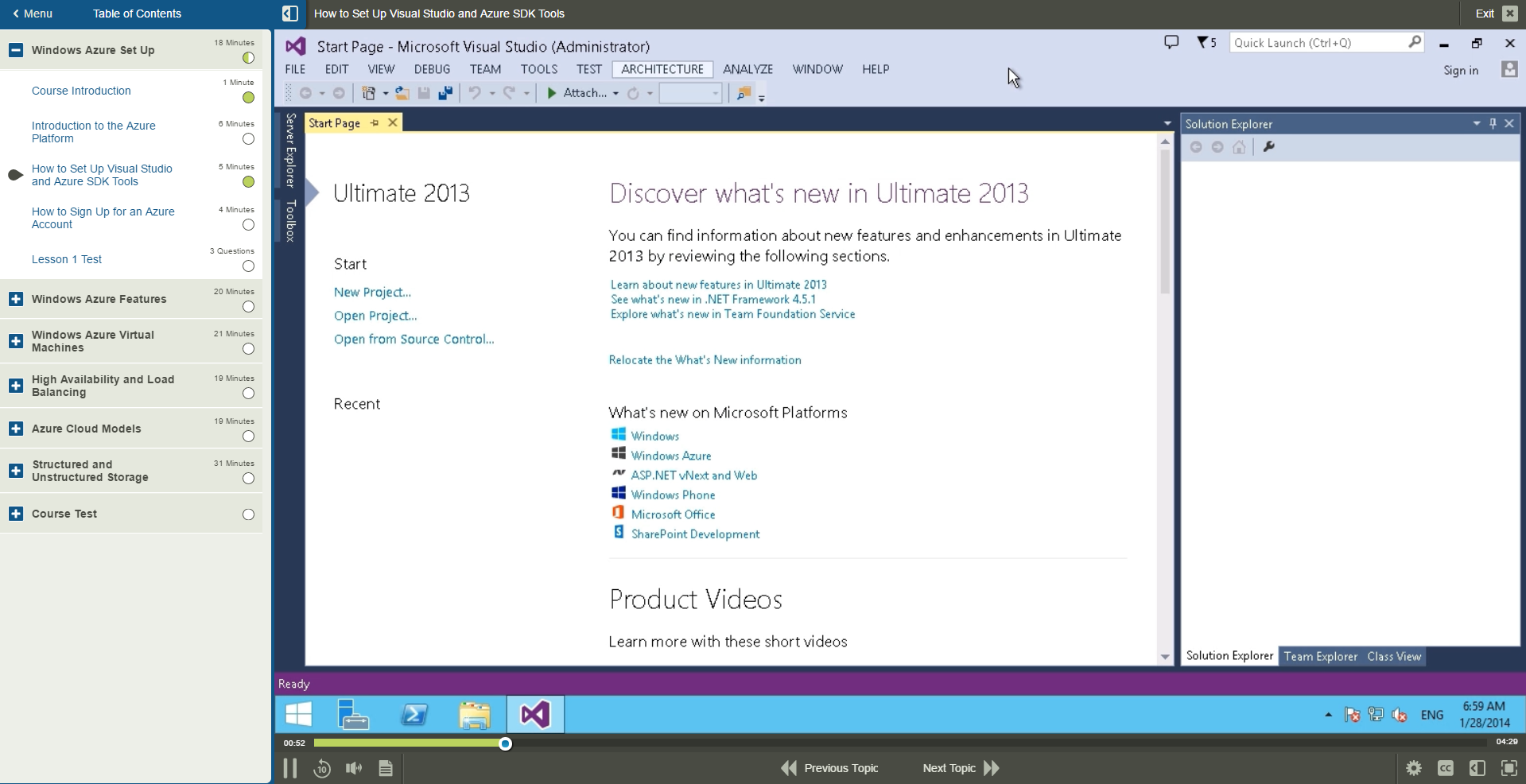This screenshot has height=784, width=1526.
Task: Save the current file with the Save icon
Action: click(x=423, y=93)
